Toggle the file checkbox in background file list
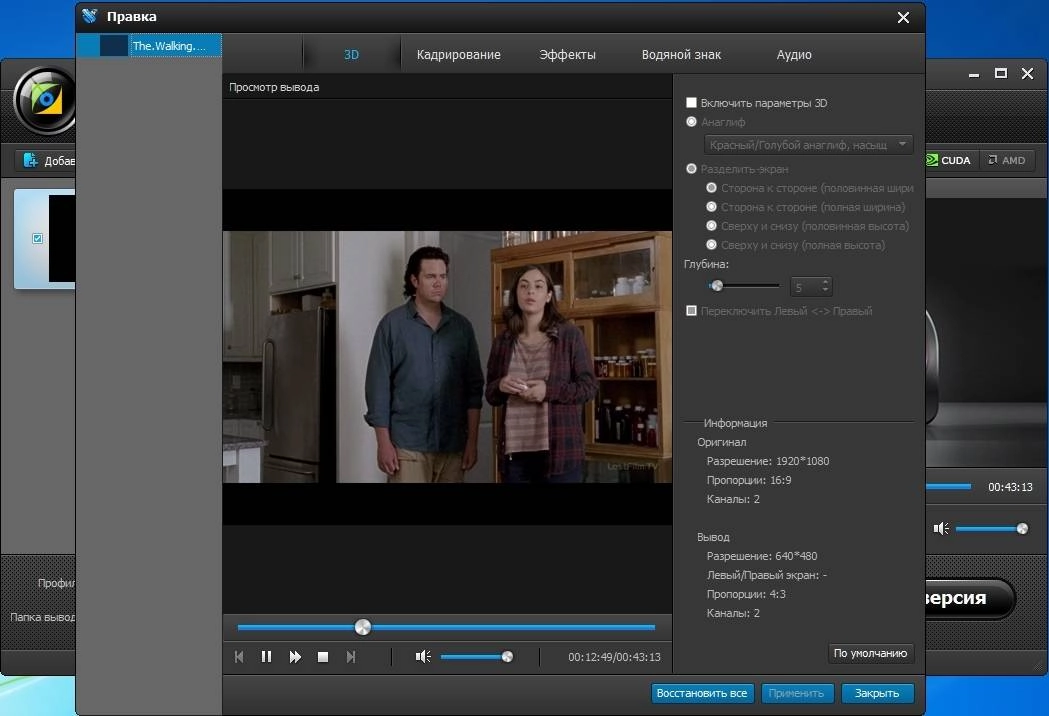Image resolution: width=1049 pixels, height=716 pixels. pyautogui.click(x=37, y=238)
